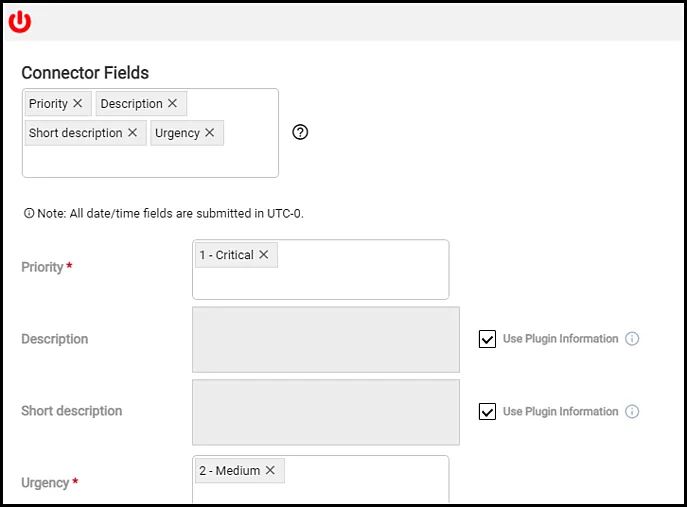Viewport: 687px width, 507px height.
Task: Remove the Priority tag from Connector Fields
Action: point(78,103)
